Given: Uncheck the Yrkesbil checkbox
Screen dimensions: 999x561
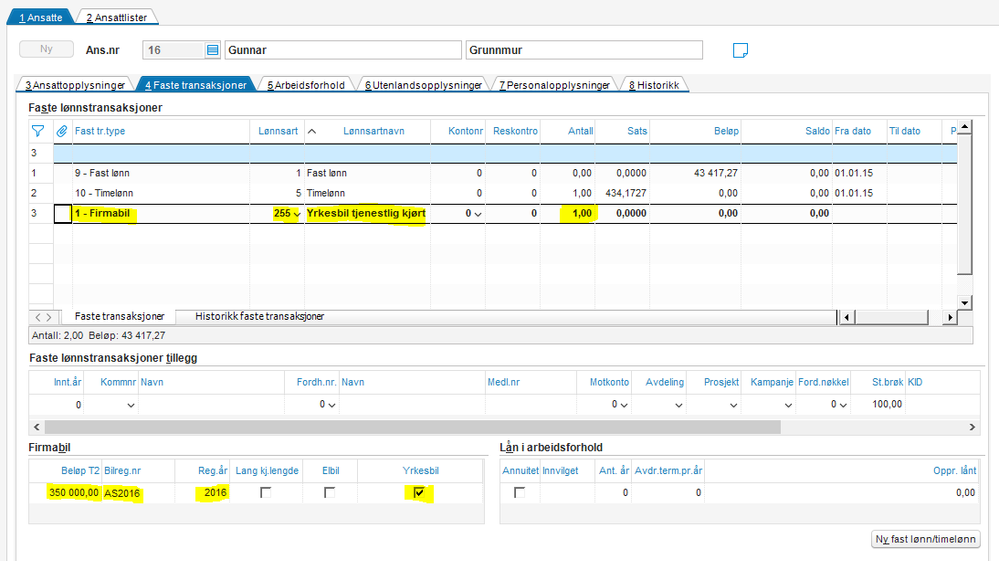Looking at the screenshot, I should [419, 492].
